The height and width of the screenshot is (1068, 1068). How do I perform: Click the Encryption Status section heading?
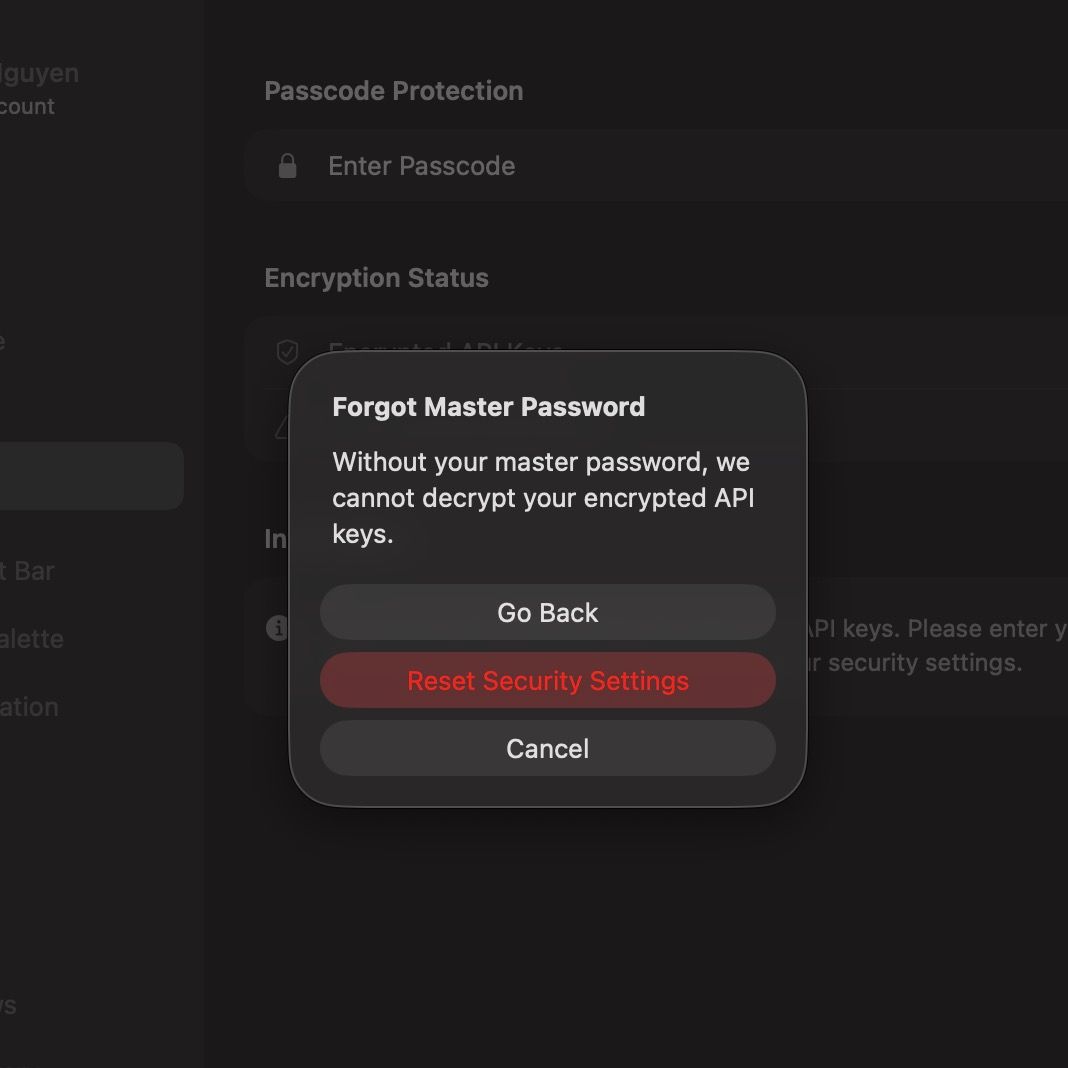click(377, 278)
